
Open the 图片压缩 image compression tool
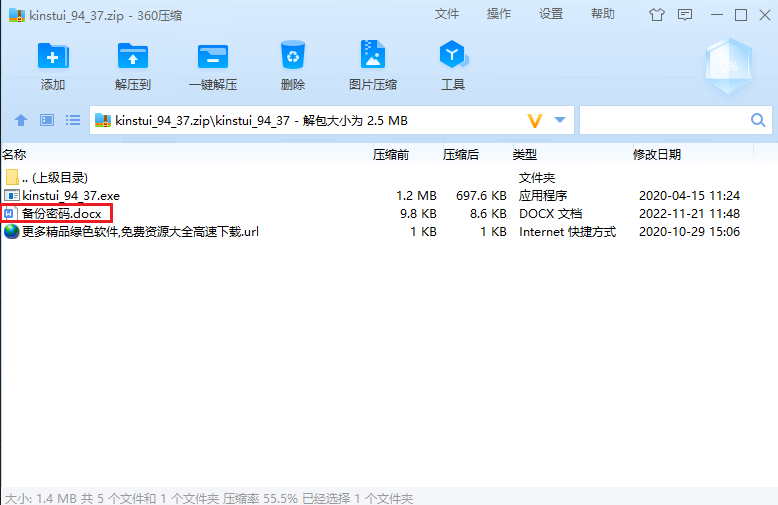373,56
